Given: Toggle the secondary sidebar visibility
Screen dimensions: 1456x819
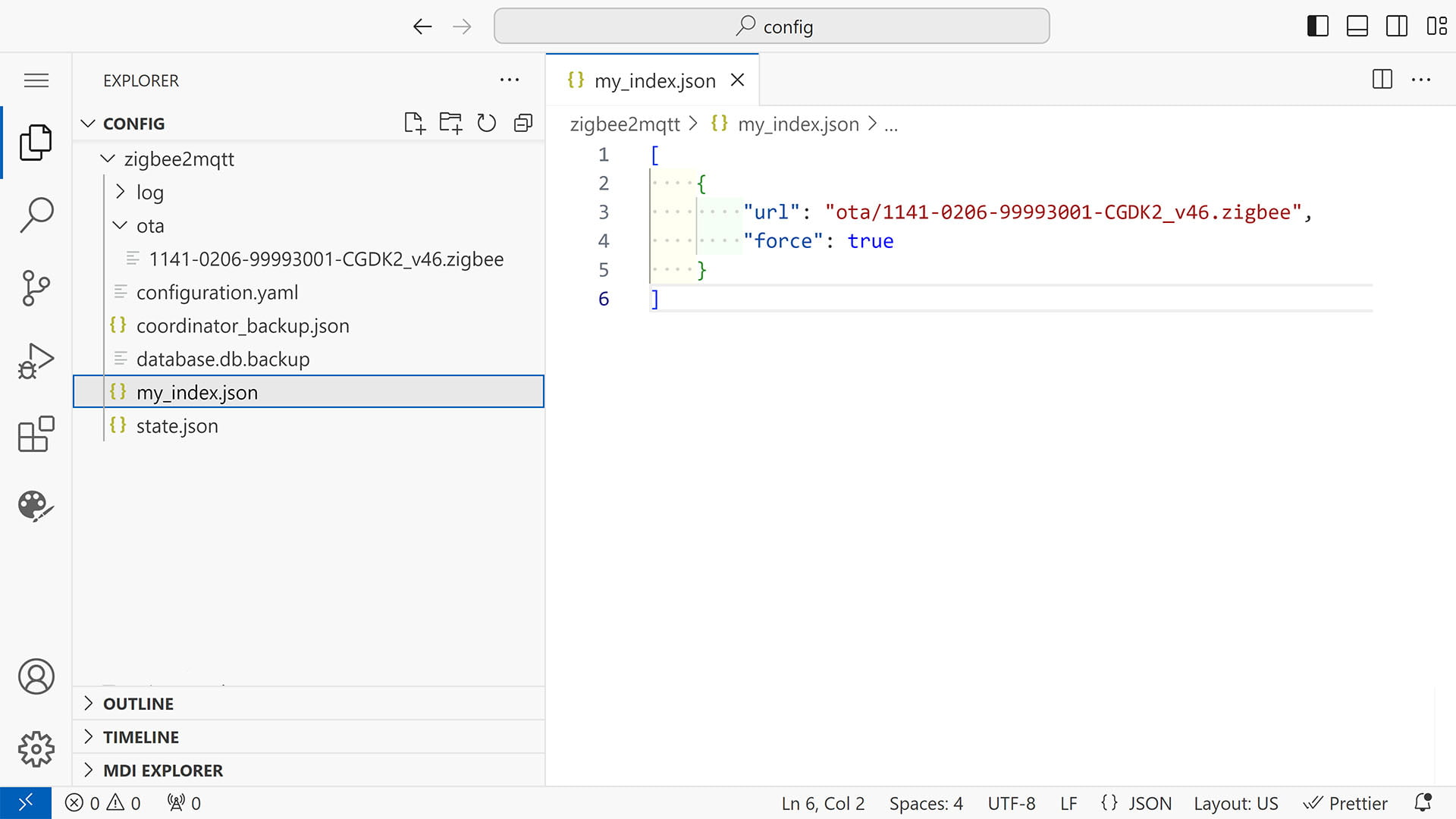Looking at the screenshot, I should click(1397, 25).
